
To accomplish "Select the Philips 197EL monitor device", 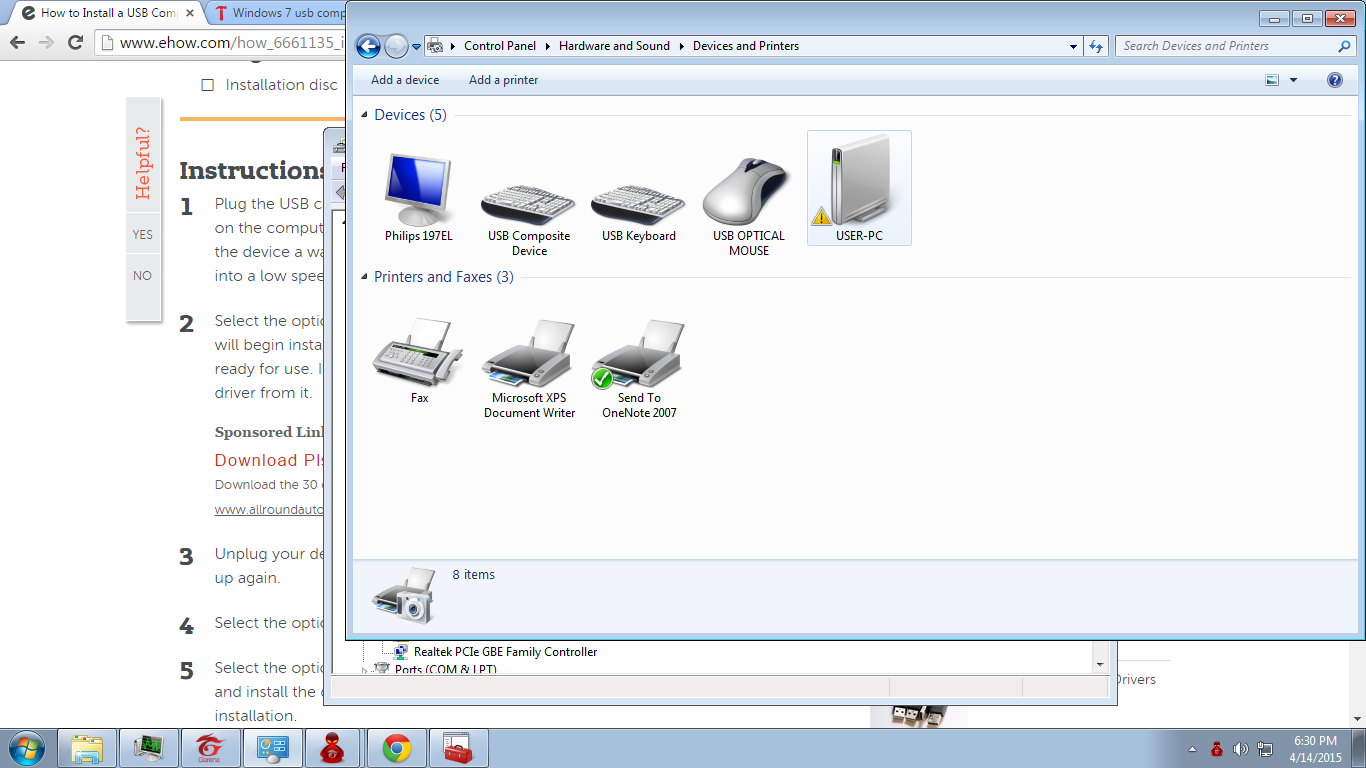I will [x=419, y=198].
